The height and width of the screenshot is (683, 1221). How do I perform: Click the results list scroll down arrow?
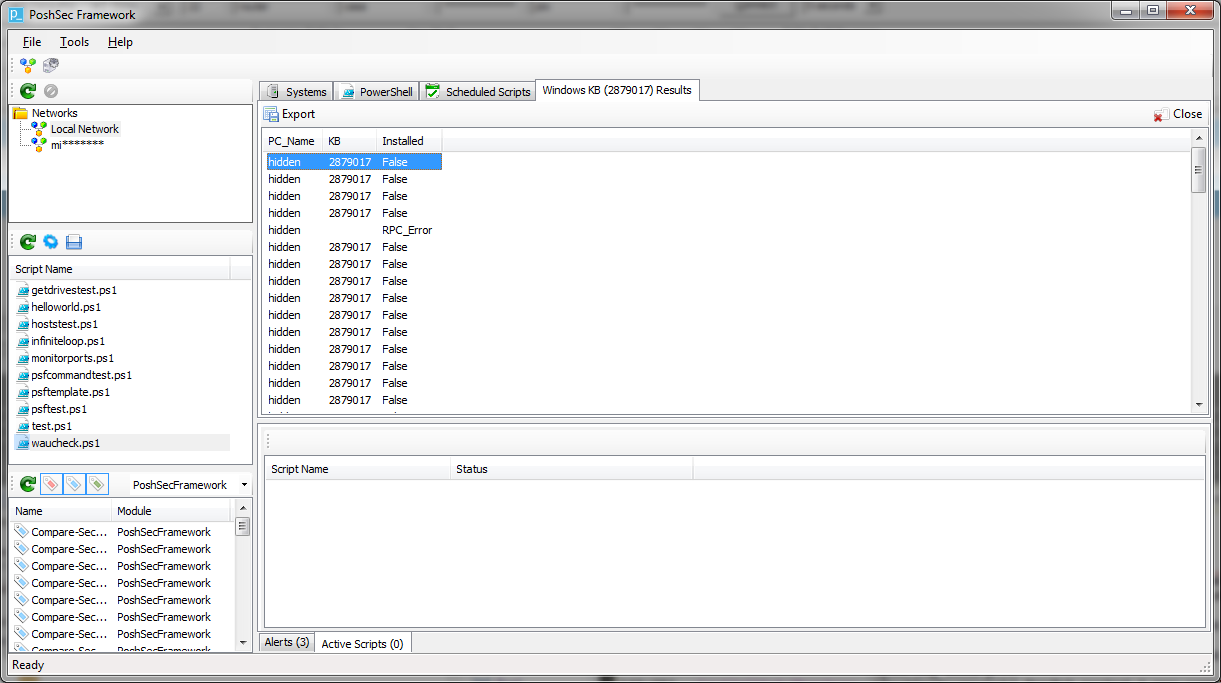pyautogui.click(x=1198, y=404)
